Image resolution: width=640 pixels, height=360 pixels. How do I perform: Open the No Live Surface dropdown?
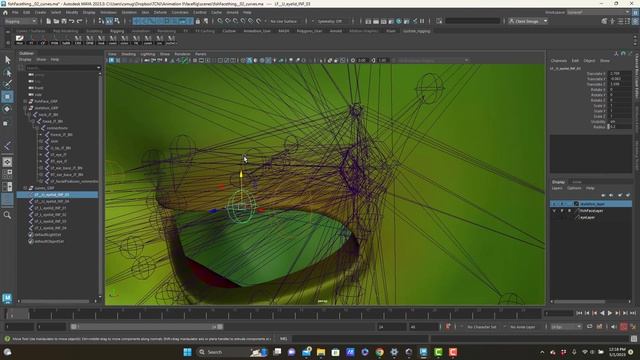(284, 21)
